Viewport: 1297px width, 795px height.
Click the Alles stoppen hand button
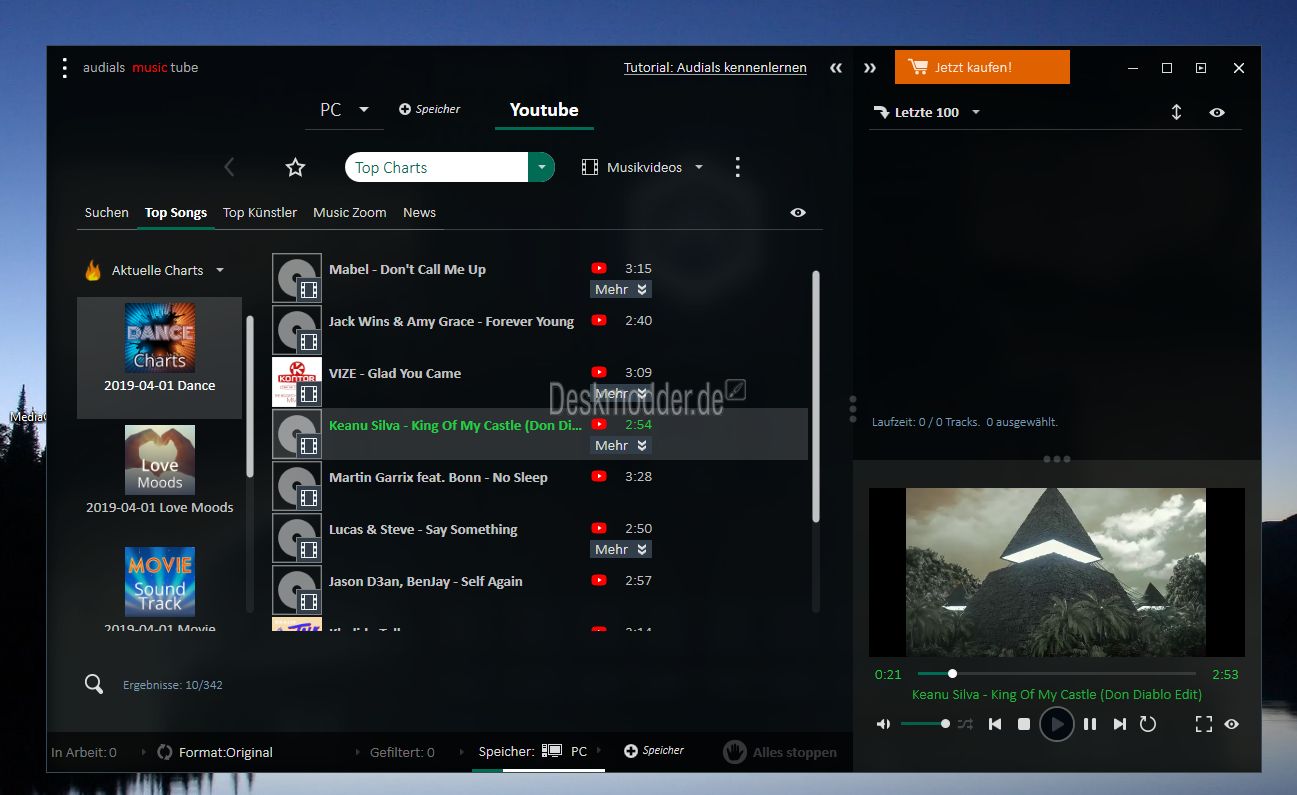click(x=780, y=752)
